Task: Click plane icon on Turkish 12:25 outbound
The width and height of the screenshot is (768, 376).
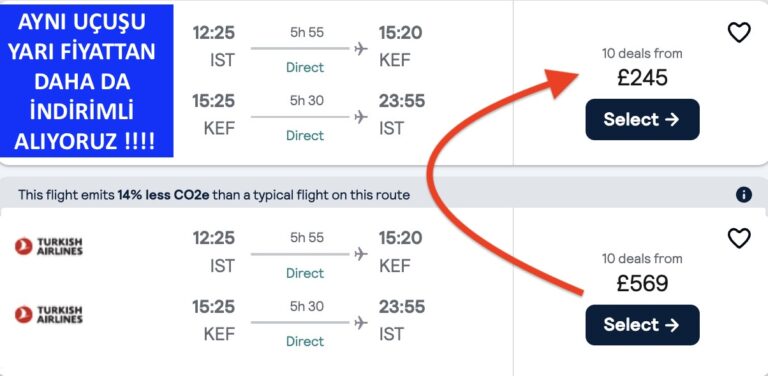Action: pyautogui.click(x=360, y=254)
